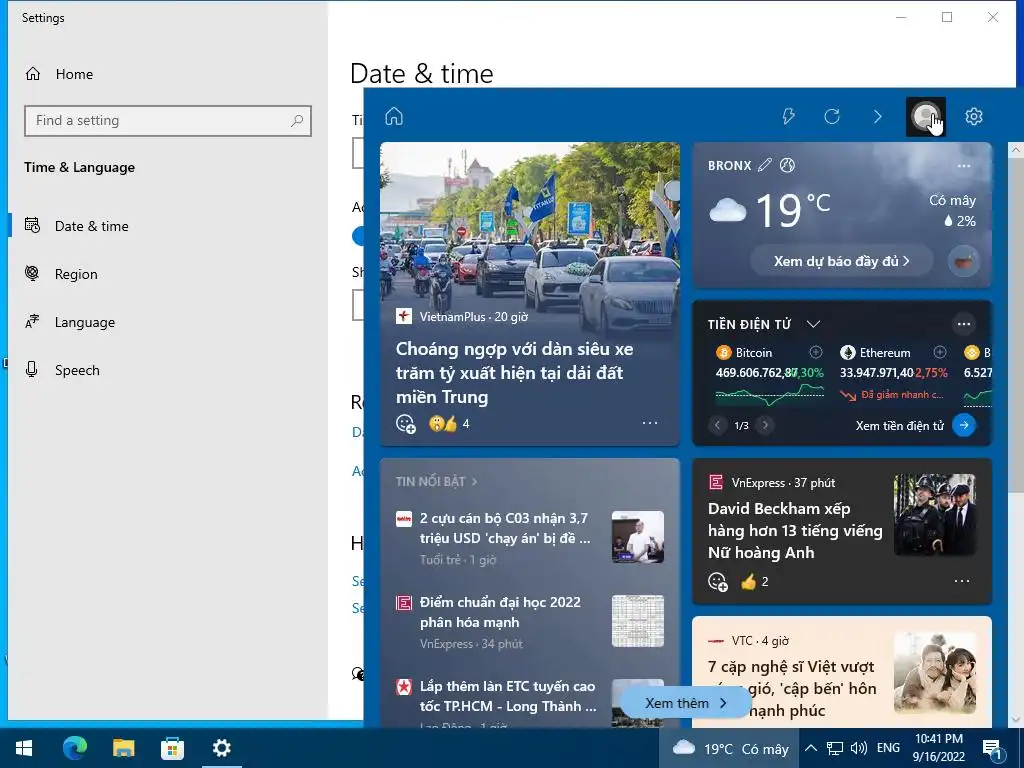Expand the Tiền điện tử dropdown chevron
This screenshot has height=768, width=1024.
813,324
